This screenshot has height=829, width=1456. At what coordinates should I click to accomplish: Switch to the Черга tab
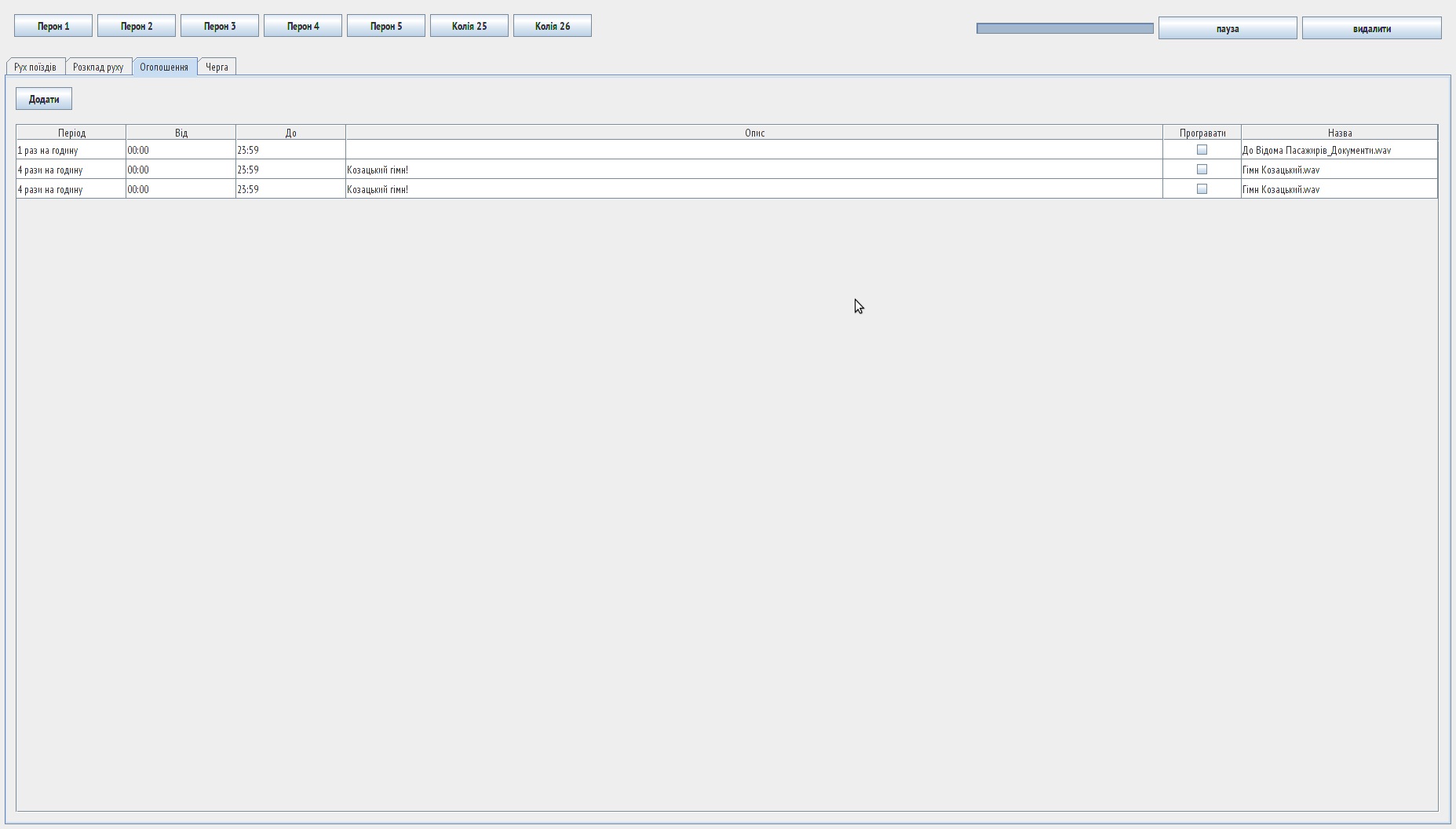(217, 67)
